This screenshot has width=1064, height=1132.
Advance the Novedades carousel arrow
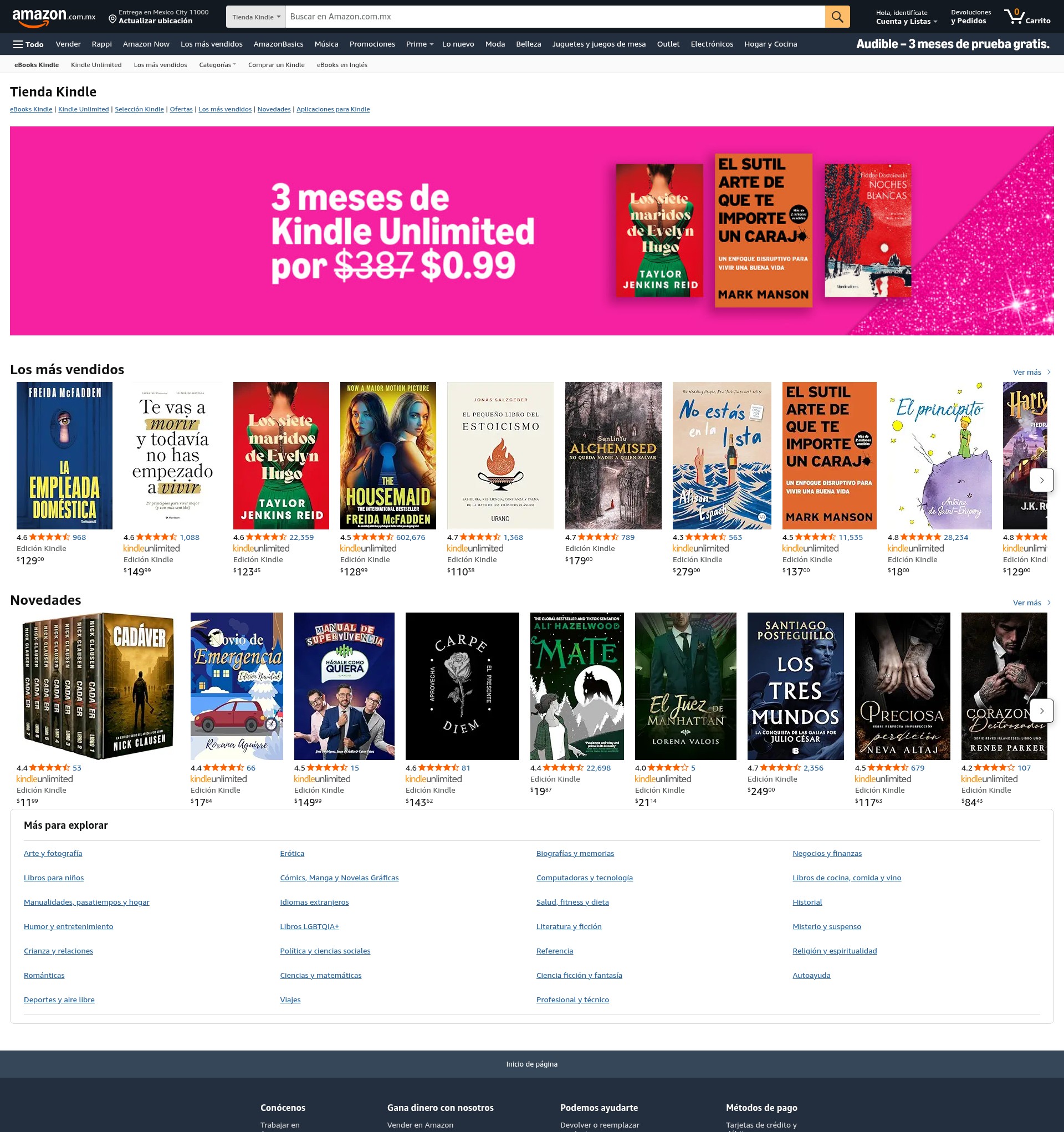[1041, 711]
